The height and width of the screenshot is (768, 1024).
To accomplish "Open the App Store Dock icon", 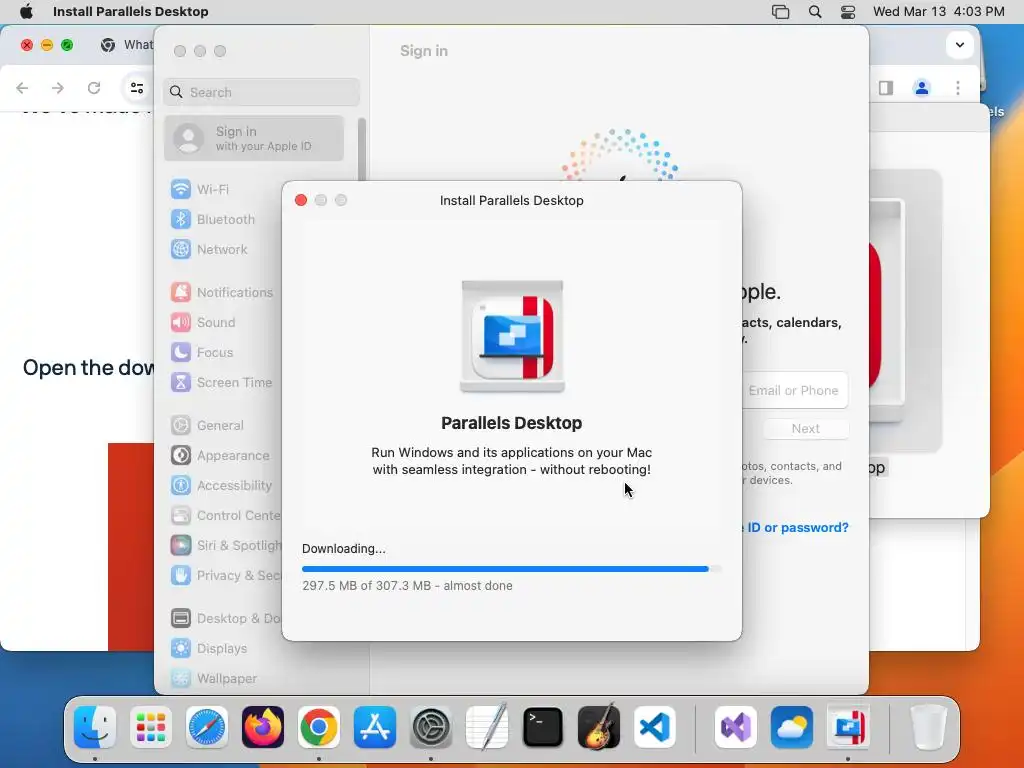I will [x=375, y=727].
